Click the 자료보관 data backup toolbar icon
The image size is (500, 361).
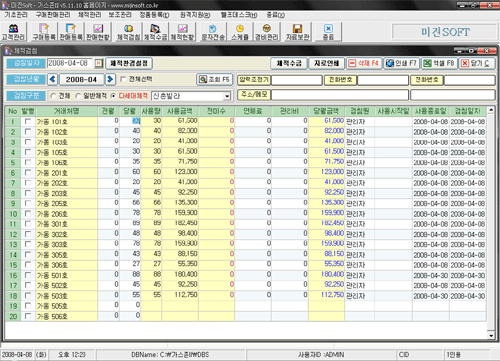tap(298, 32)
